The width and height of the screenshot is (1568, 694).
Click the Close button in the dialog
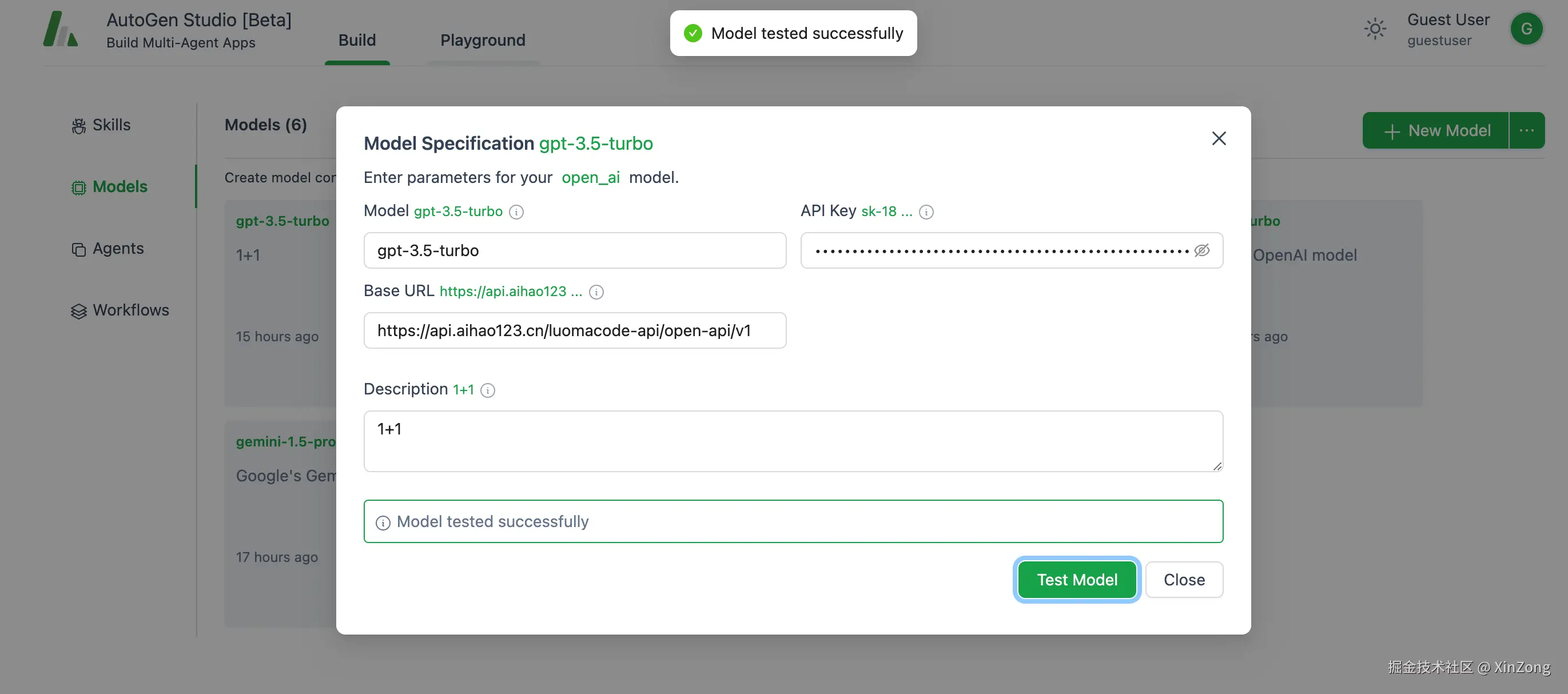(x=1184, y=580)
